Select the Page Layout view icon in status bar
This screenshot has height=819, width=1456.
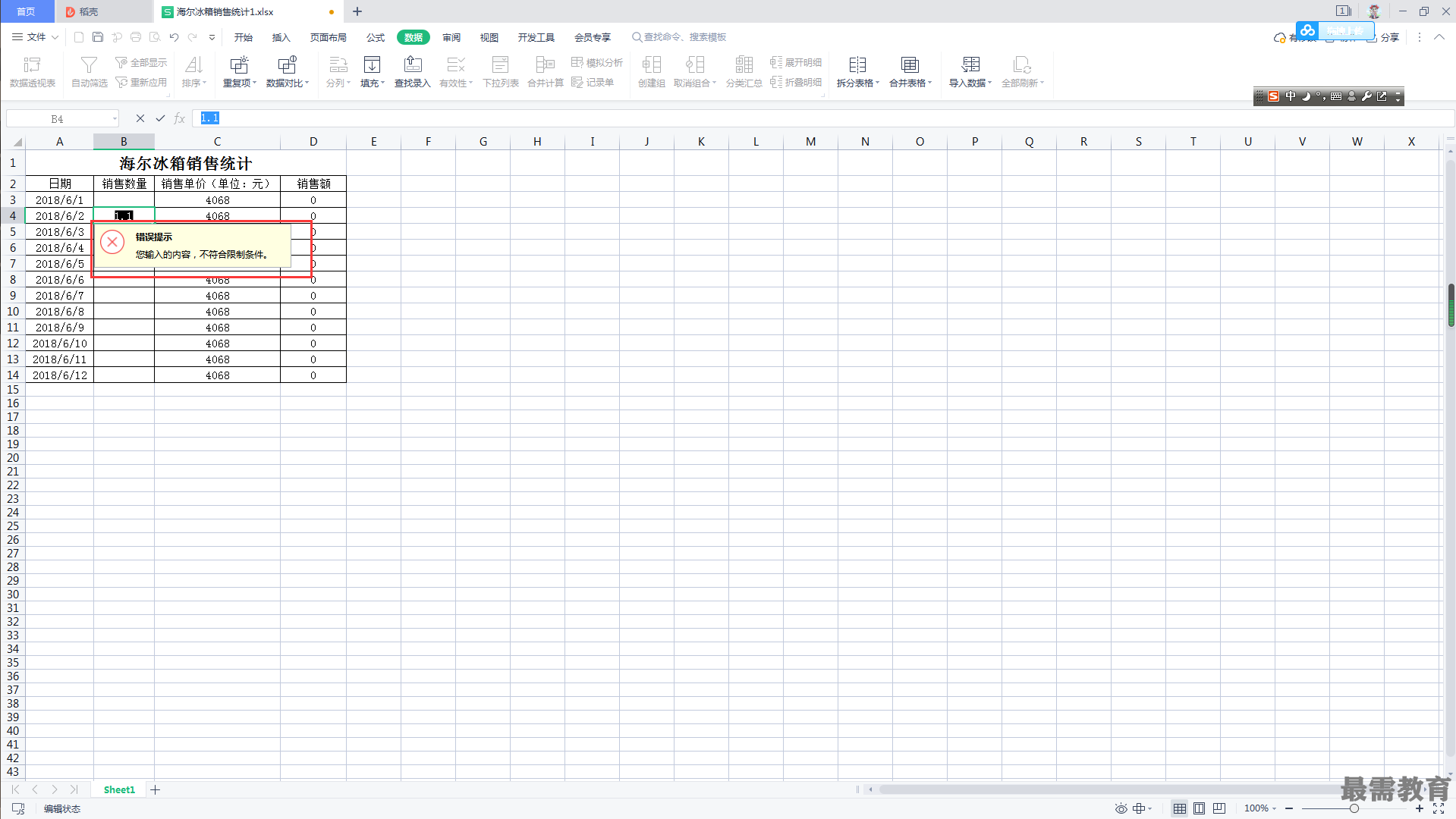point(1199,808)
